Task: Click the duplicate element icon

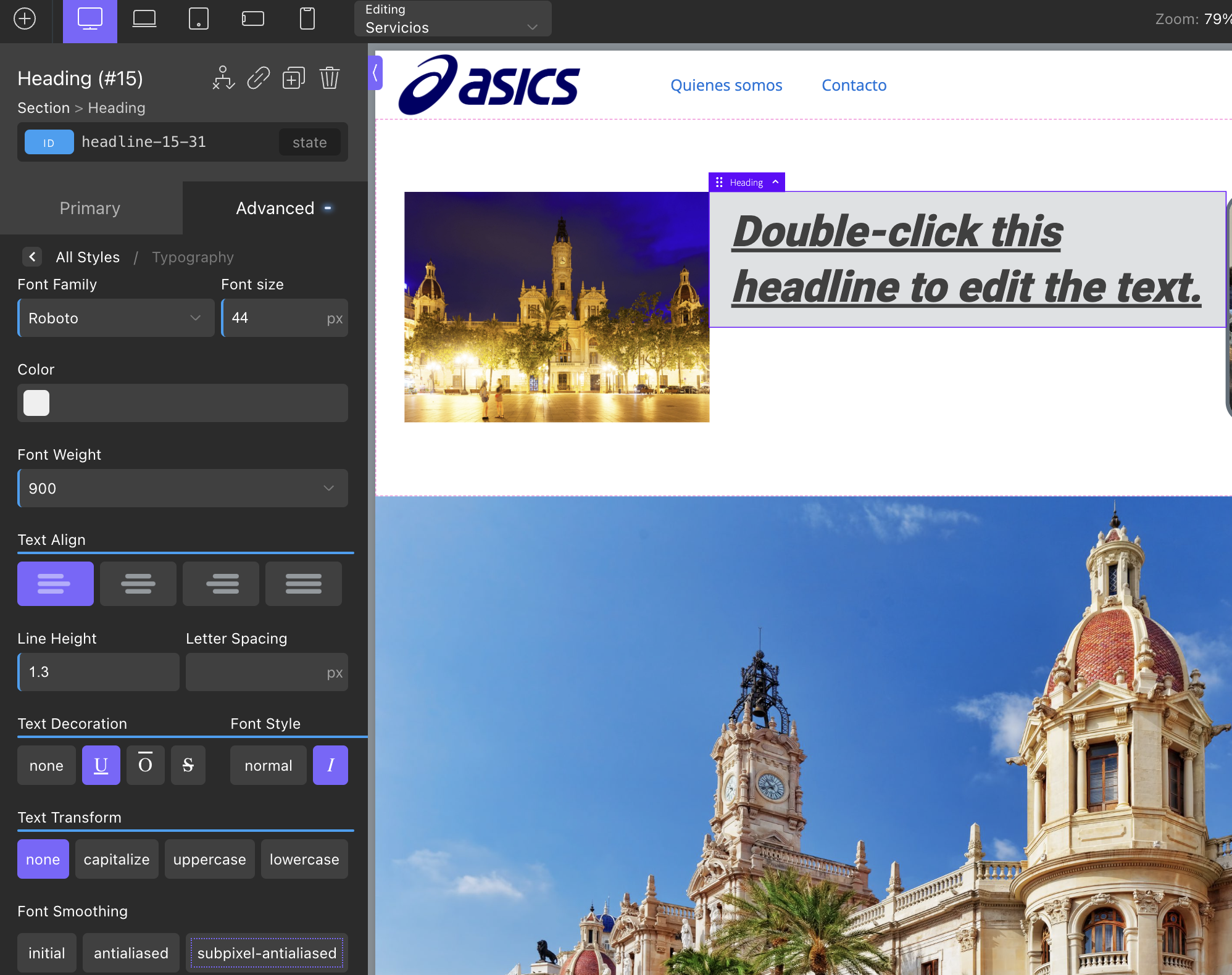Action: 293,78
